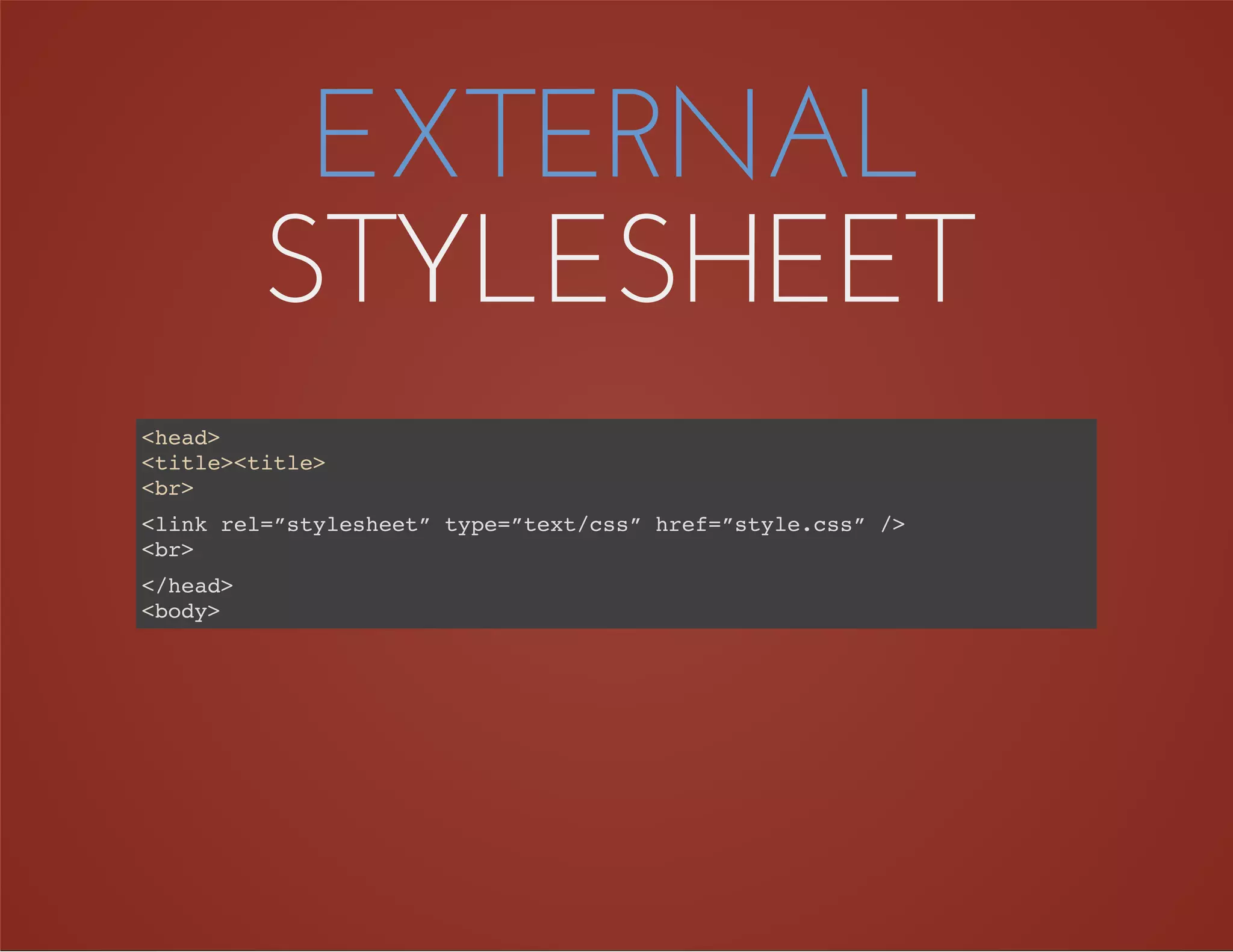This screenshot has height=952, width=1233.
Task: Click the first S in STYLESHEET
Action: click(296, 258)
